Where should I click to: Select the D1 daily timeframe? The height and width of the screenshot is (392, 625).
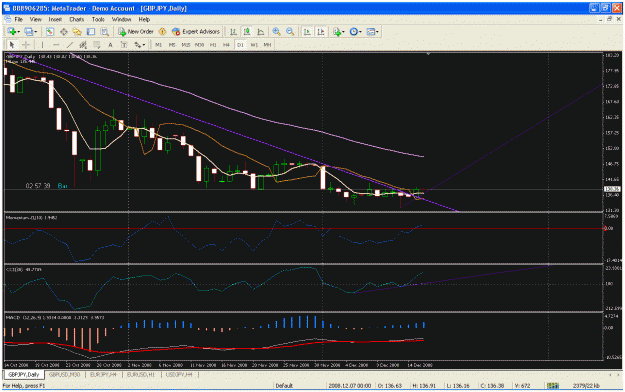coord(240,45)
